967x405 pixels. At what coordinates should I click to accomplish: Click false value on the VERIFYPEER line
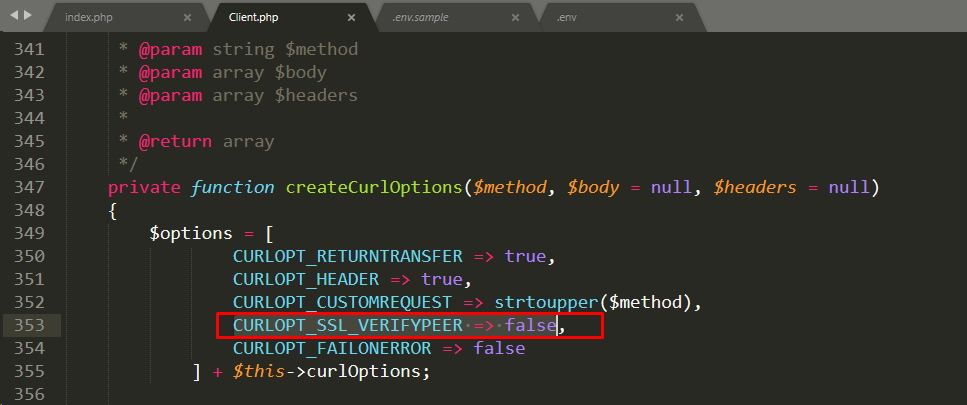coord(530,325)
